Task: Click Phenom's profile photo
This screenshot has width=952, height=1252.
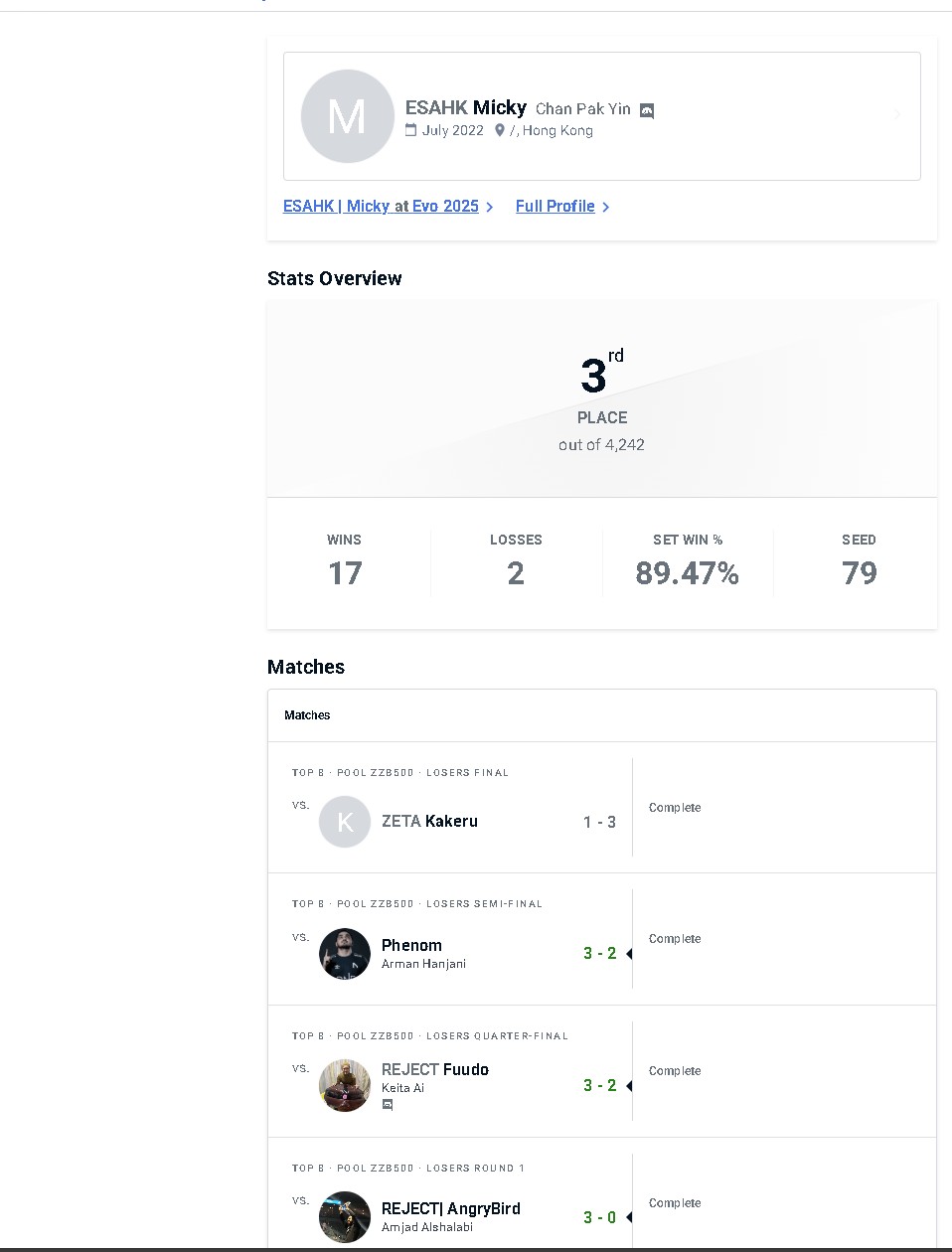Action: coord(345,954)
